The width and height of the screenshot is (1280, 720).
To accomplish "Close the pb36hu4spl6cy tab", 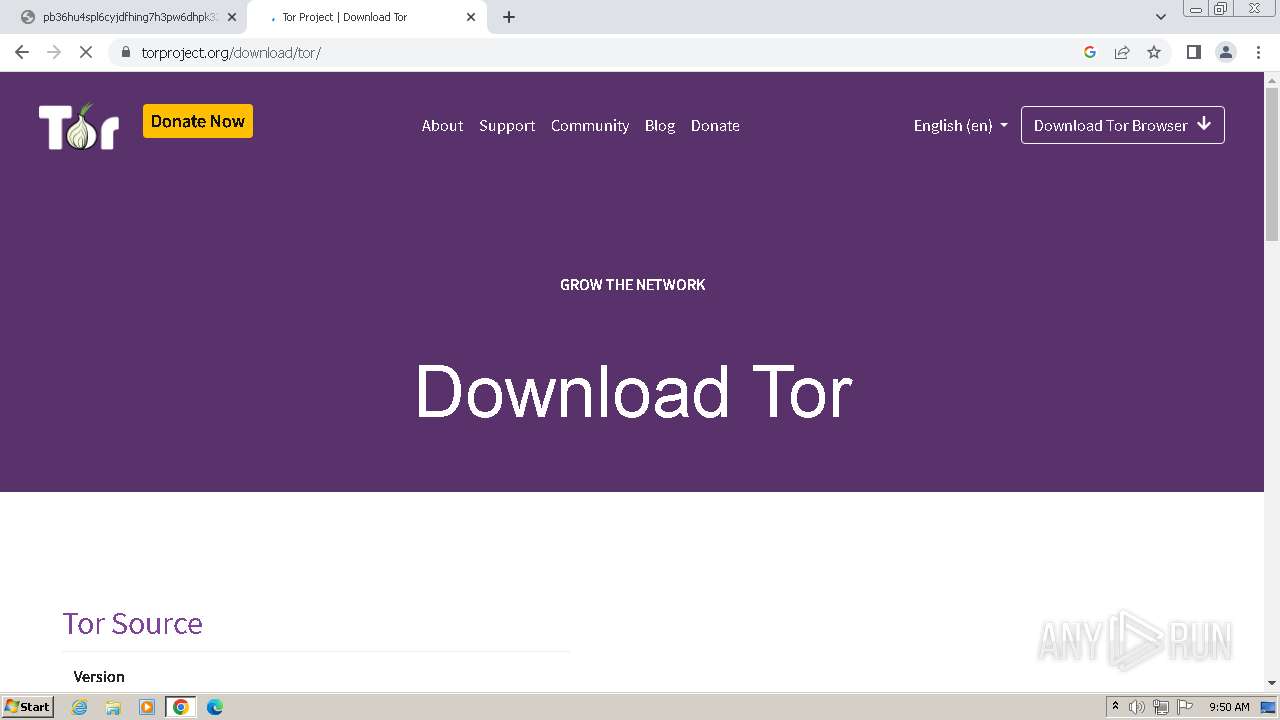I will [232, 17].
